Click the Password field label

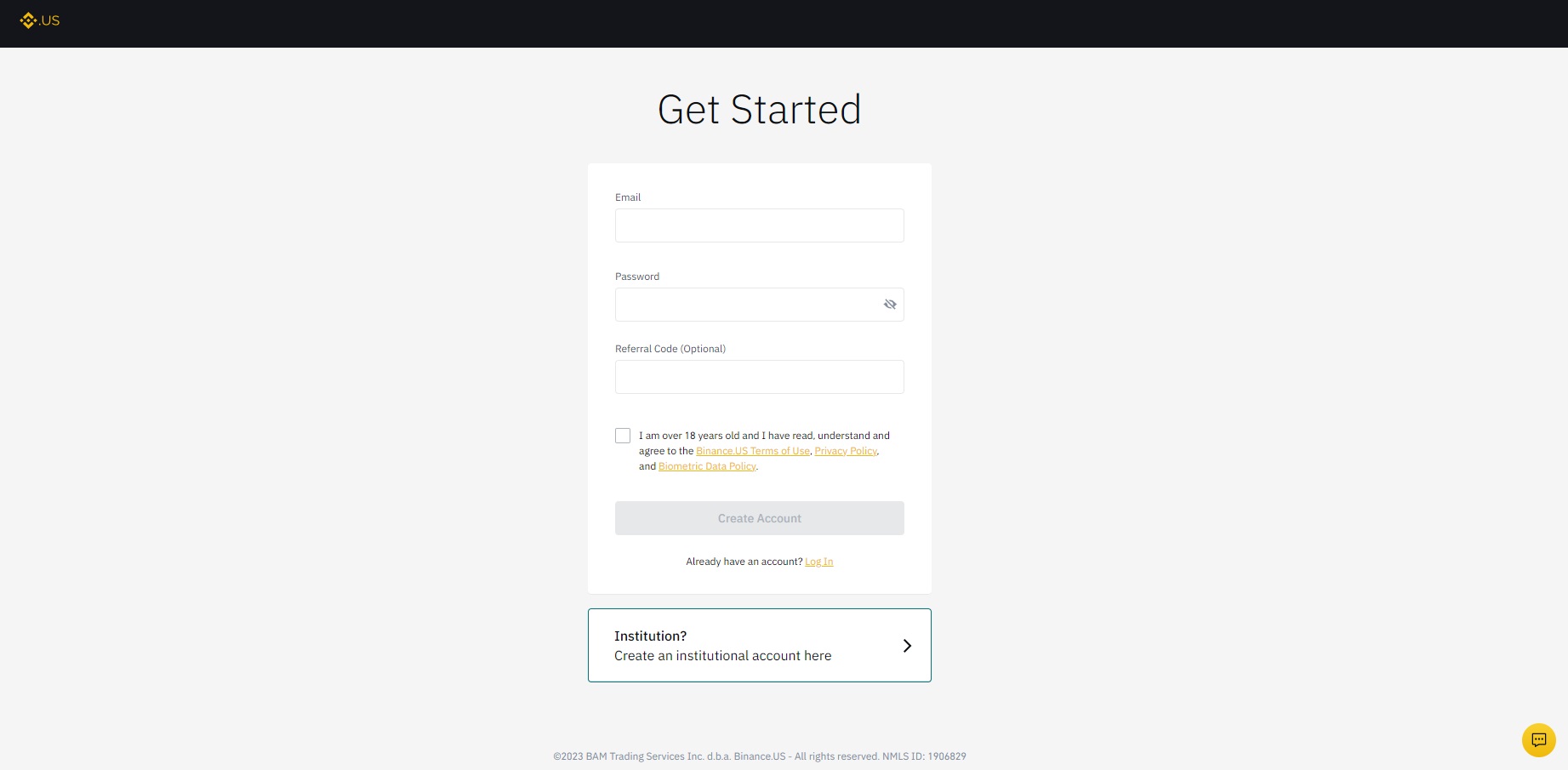[x=636, y=277]
